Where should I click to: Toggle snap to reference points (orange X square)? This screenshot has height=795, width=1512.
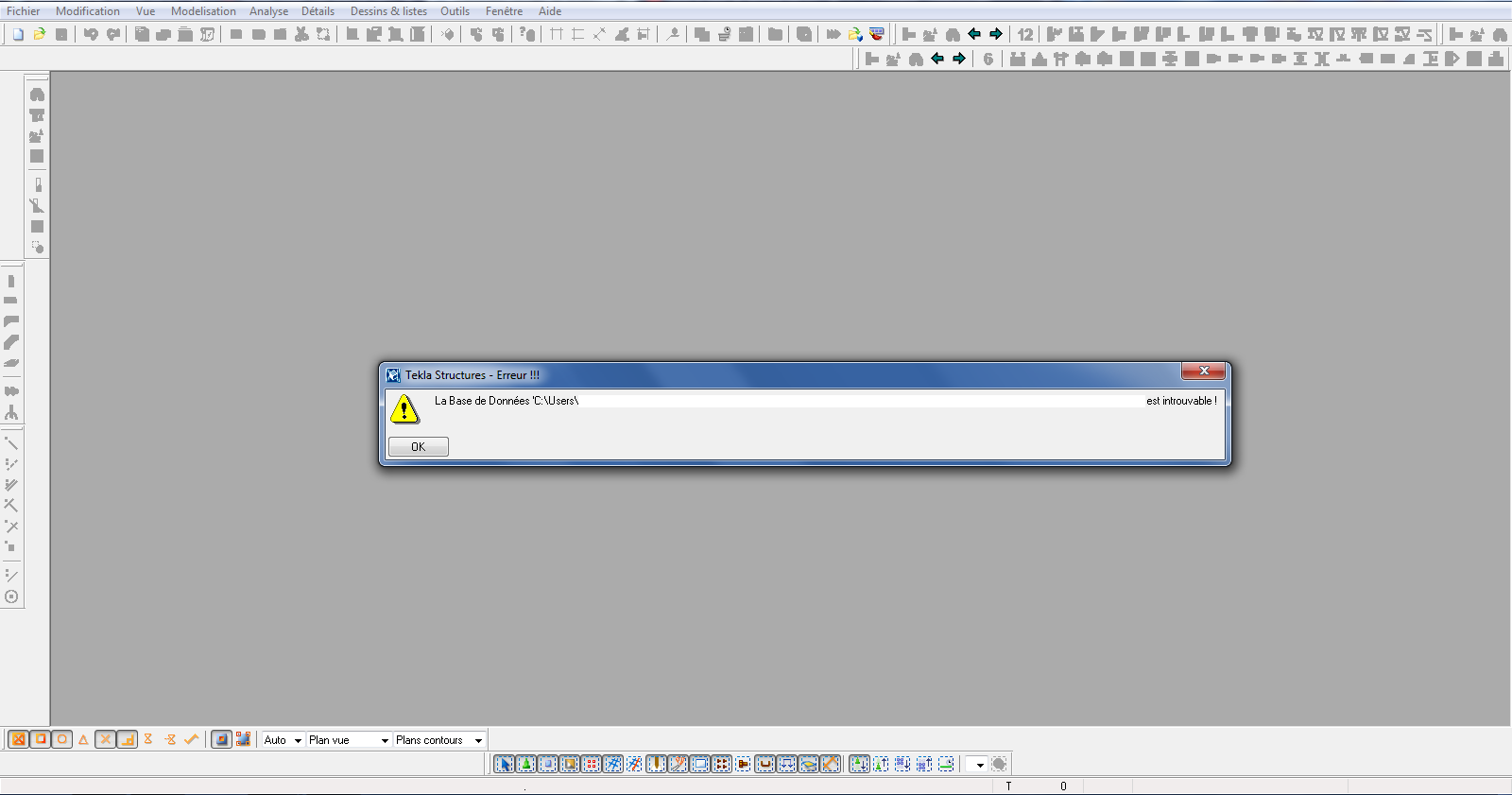click(18, 739)
